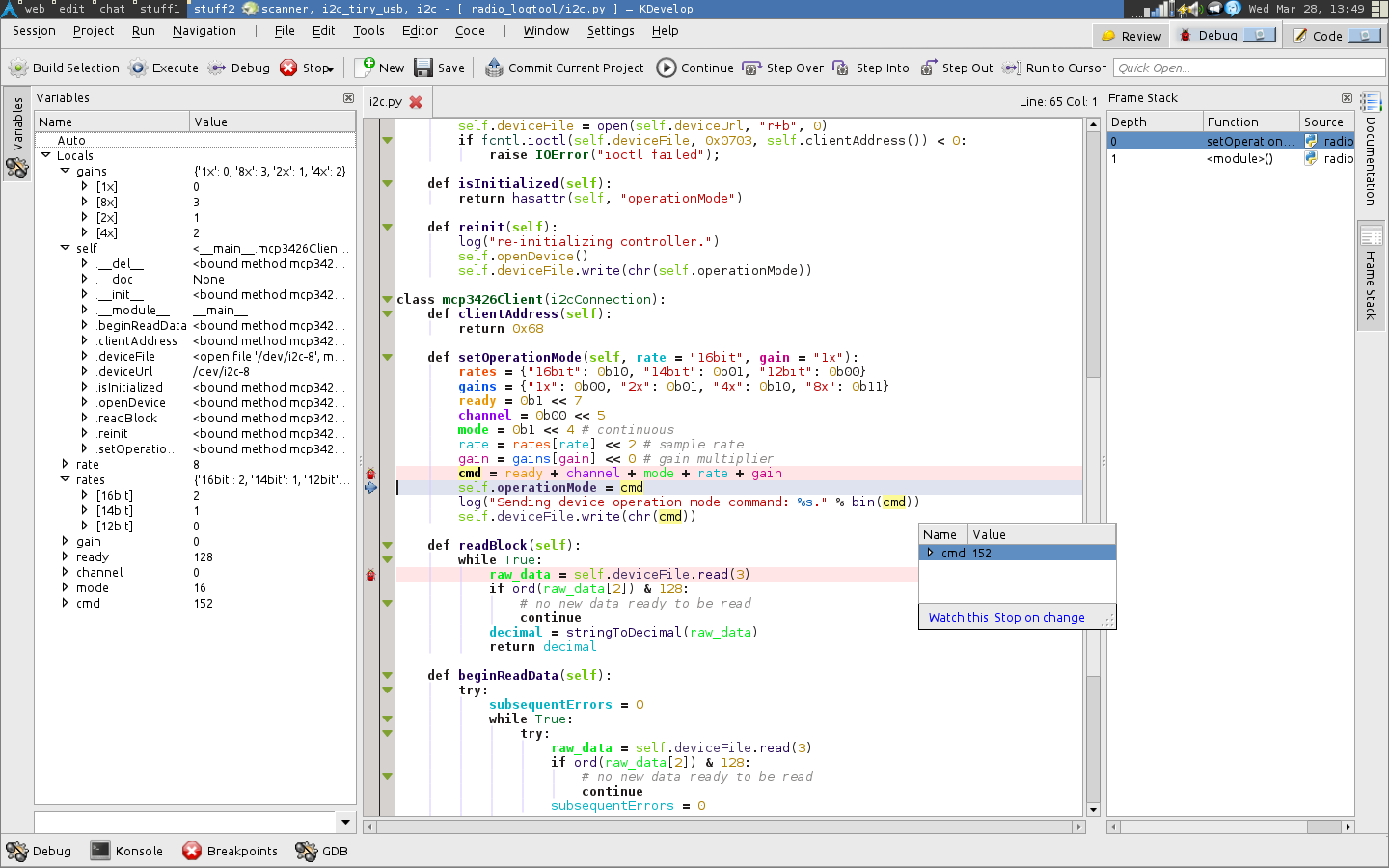Expand the channel variable node
This screenshot has width=1389, height=868.
(65, 572)
